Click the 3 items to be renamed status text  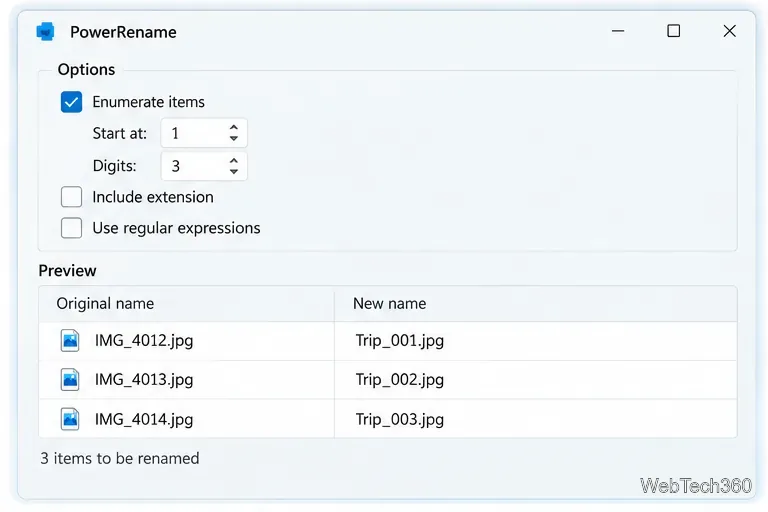click(120, 458)
